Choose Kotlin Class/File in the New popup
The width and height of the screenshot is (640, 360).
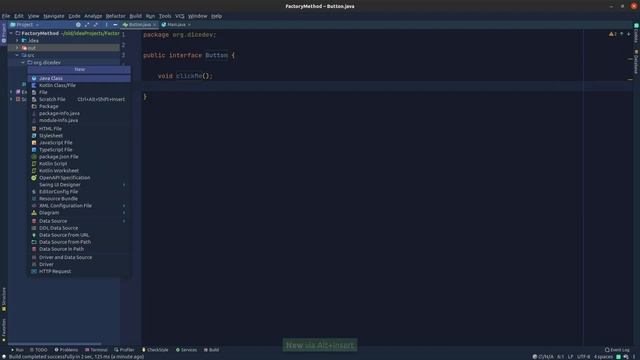point(79,85)
